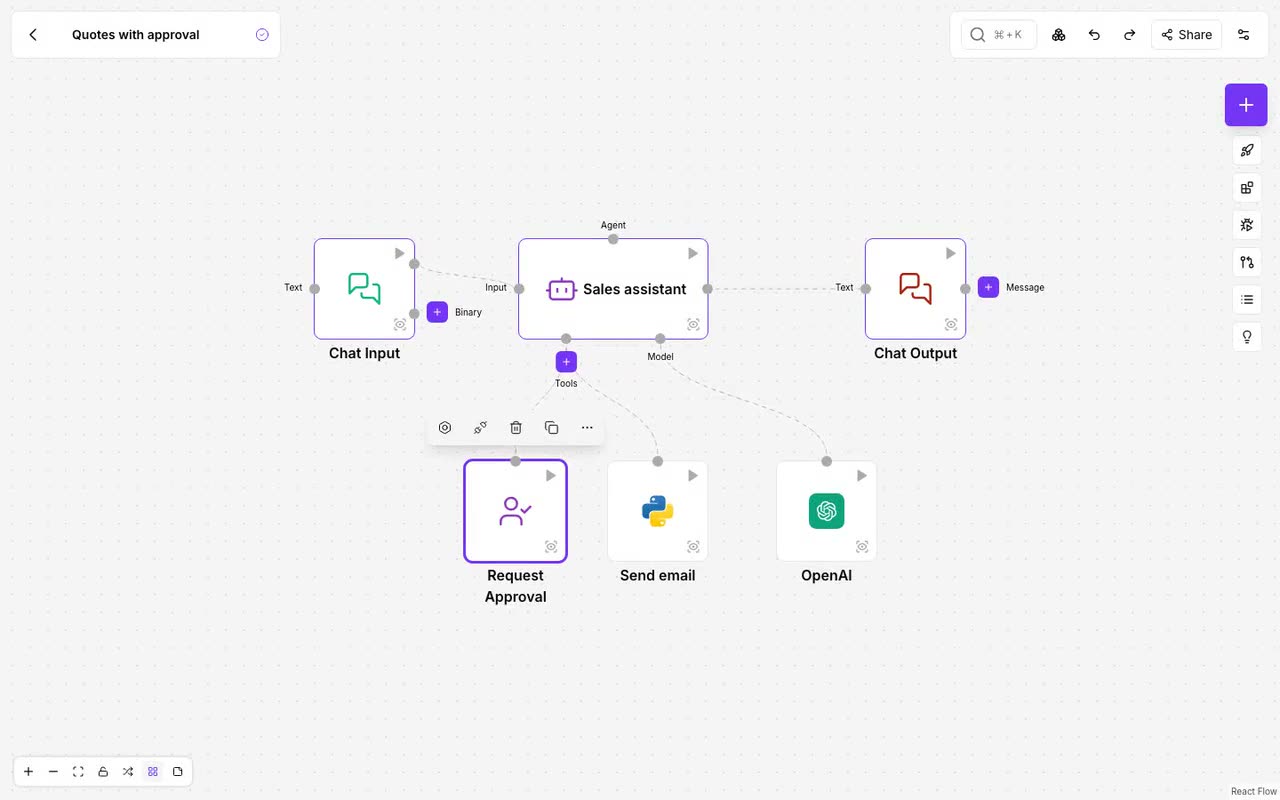
Task: Go back using the left arrow
Action: 33,35
